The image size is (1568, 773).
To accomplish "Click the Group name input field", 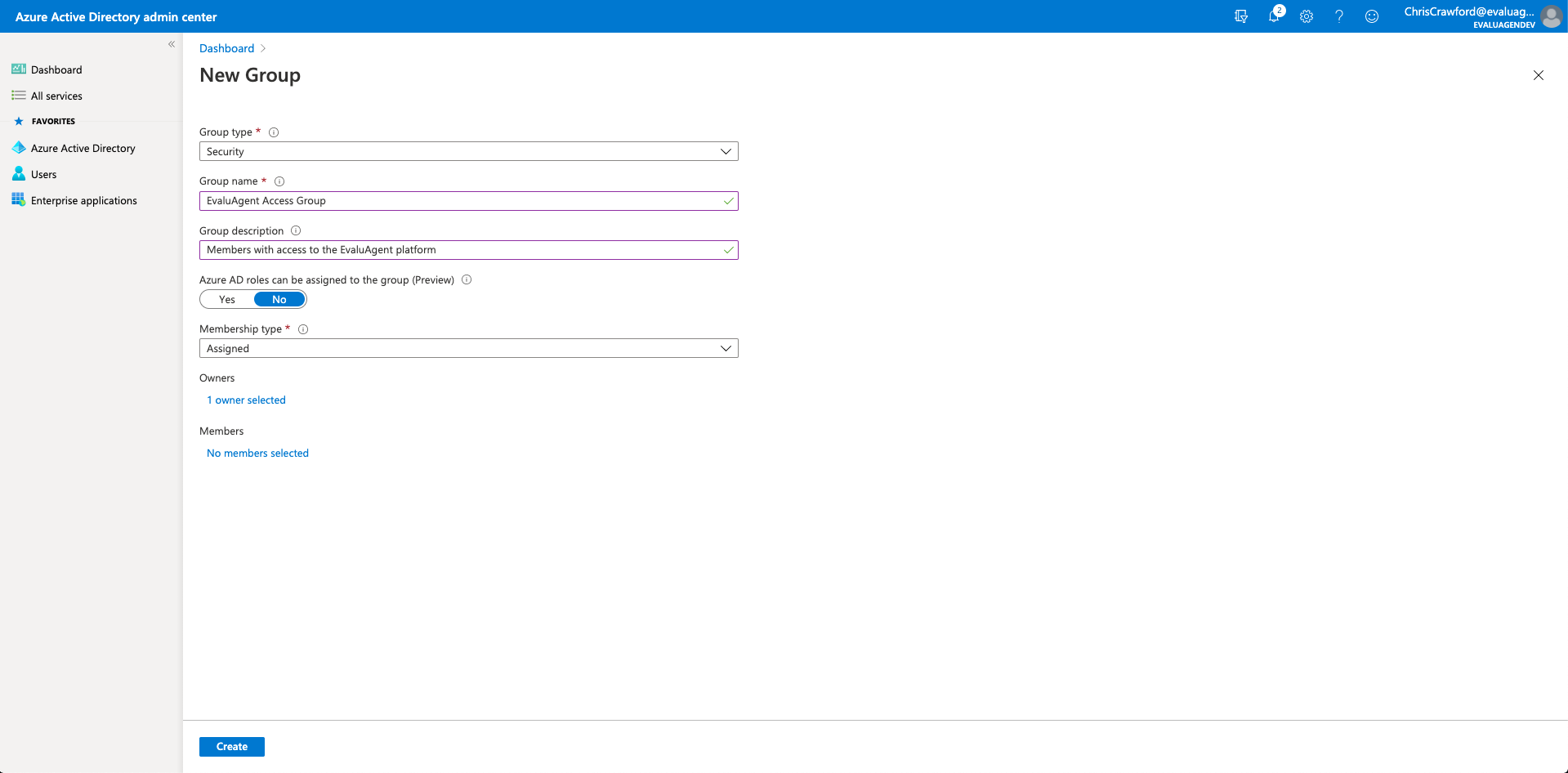I will point(469,201).
